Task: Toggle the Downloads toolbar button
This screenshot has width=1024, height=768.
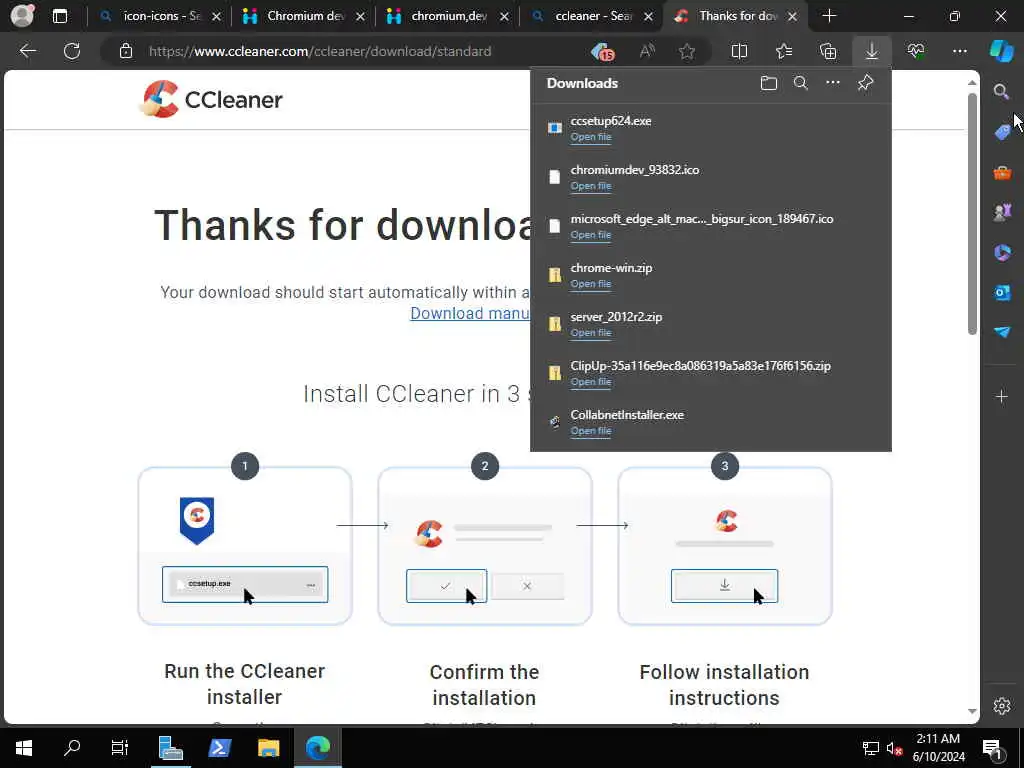Action: [x=872, y=51]
